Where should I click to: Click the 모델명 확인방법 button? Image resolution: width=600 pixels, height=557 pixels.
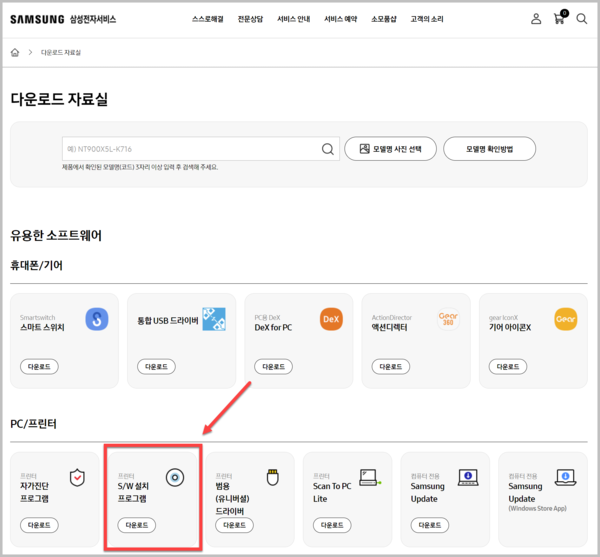pyautogui.click(x=489, y=149)
